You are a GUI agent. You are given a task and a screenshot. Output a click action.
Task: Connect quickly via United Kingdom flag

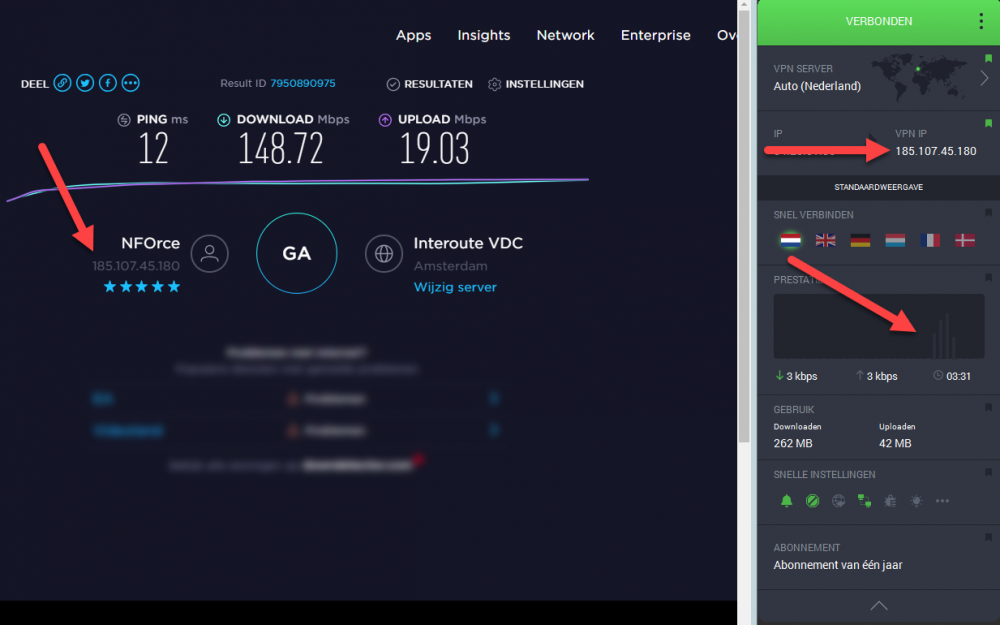pos(825,240)
